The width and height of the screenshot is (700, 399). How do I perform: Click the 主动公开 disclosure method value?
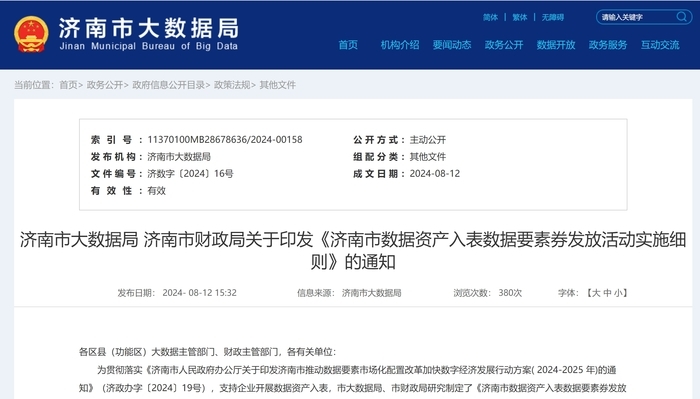[428, 140]
